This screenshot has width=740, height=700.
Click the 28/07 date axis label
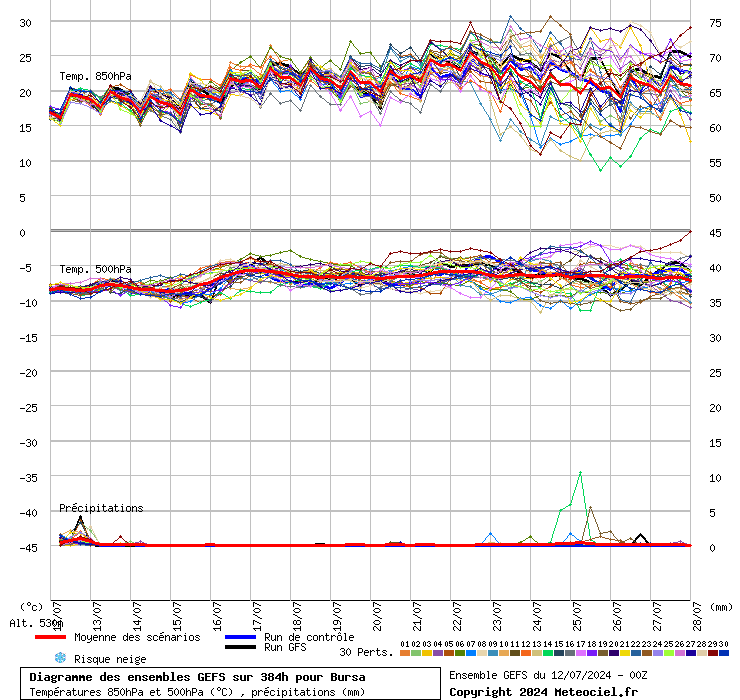click(x=697, y=616)
